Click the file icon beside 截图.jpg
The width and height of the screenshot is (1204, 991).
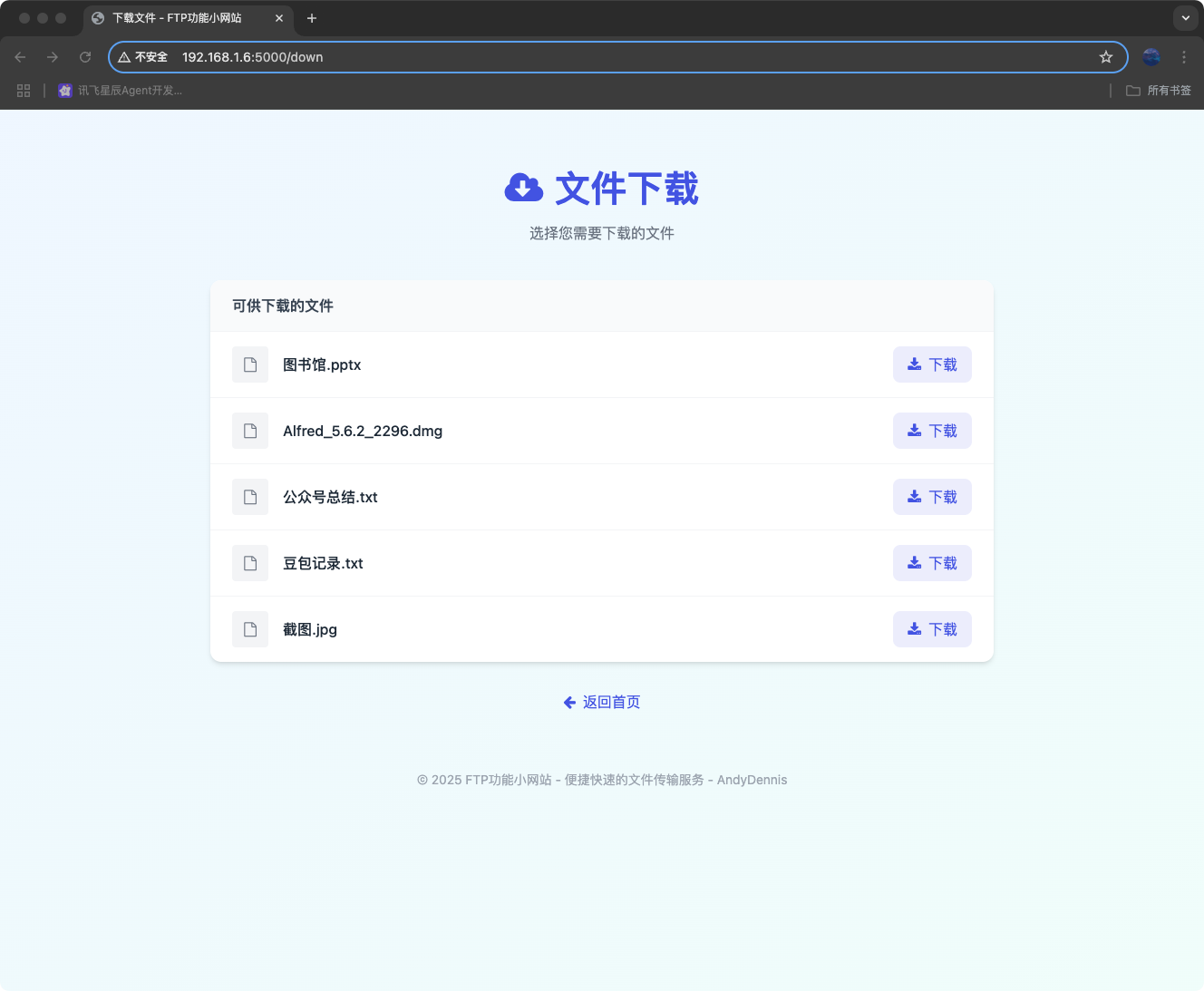click(x=250, y=629)
